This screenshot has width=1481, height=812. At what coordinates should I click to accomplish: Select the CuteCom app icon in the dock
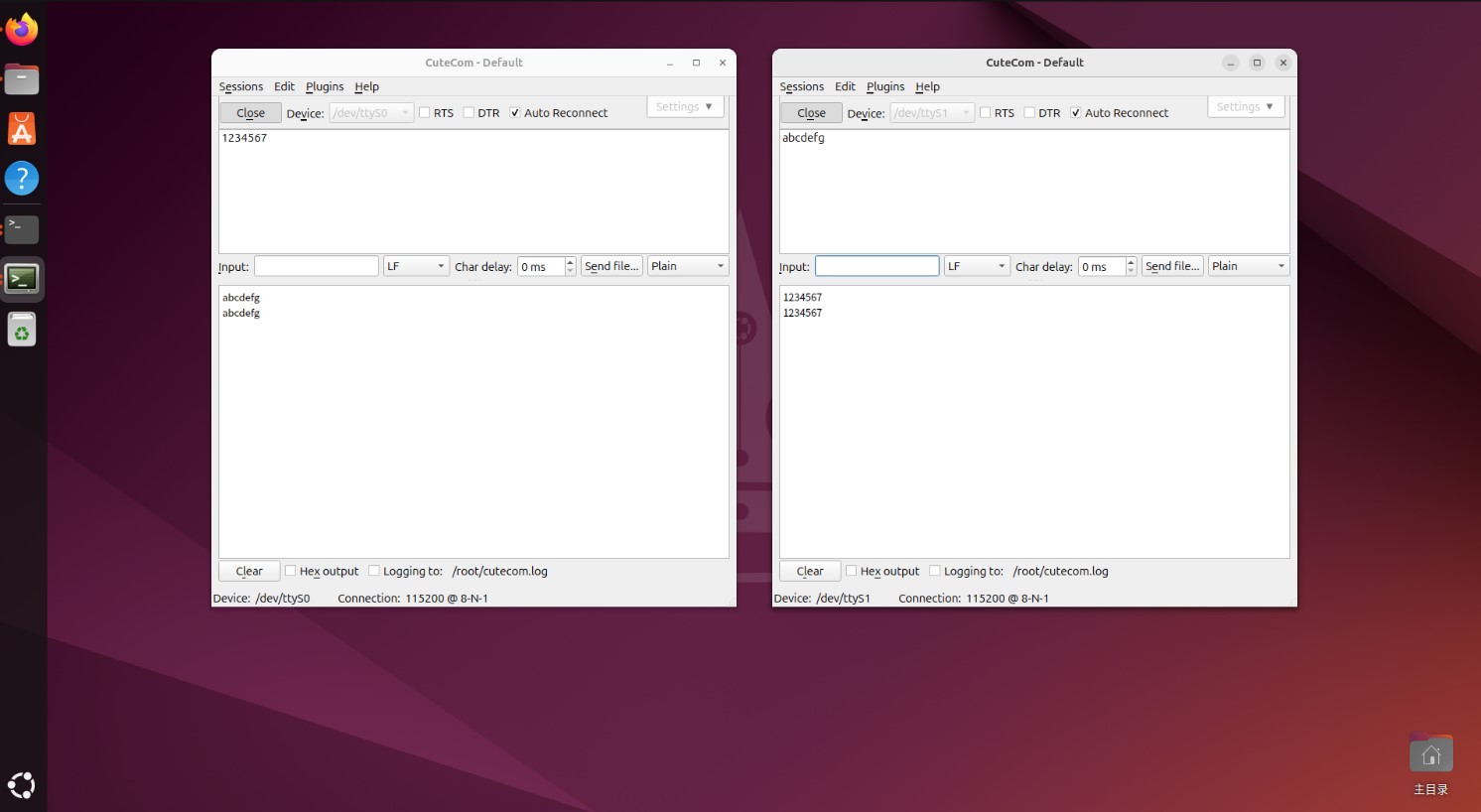(22, 279)
